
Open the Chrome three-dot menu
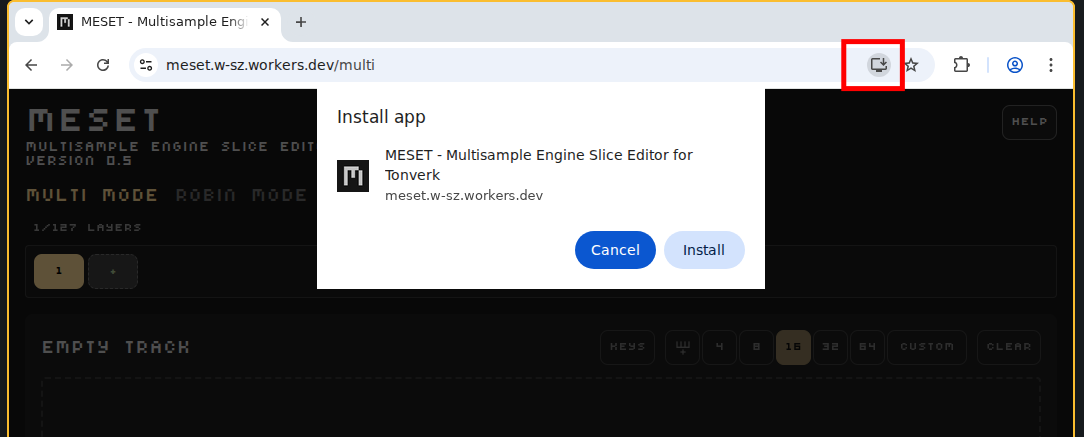tap(1050, 65)
